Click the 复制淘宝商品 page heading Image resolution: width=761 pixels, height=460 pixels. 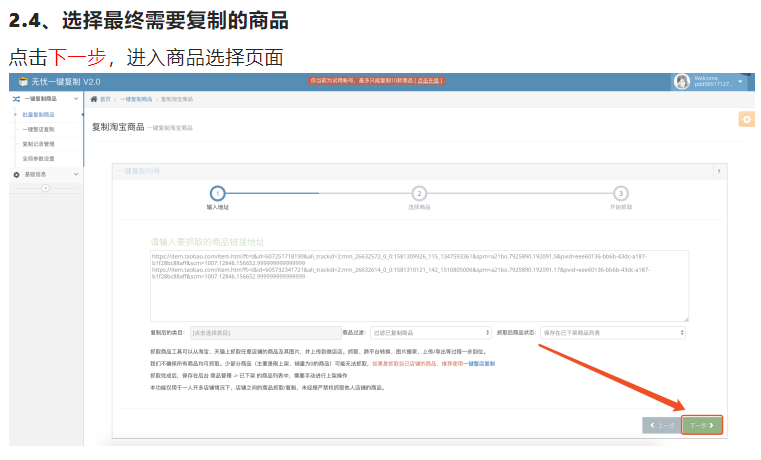(x=118, y=127)
